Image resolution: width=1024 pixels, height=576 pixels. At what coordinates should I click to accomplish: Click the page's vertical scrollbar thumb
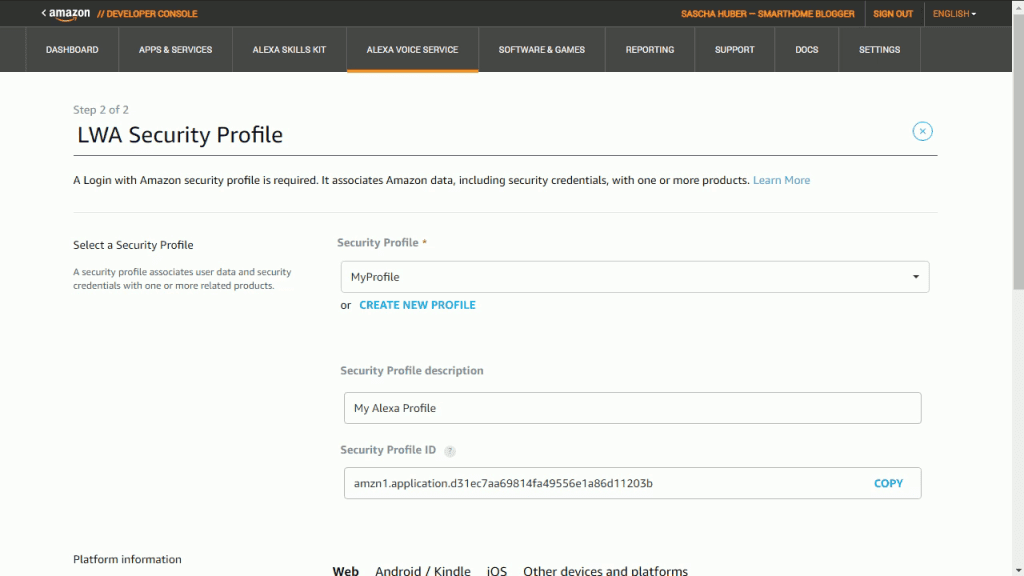1018,150
